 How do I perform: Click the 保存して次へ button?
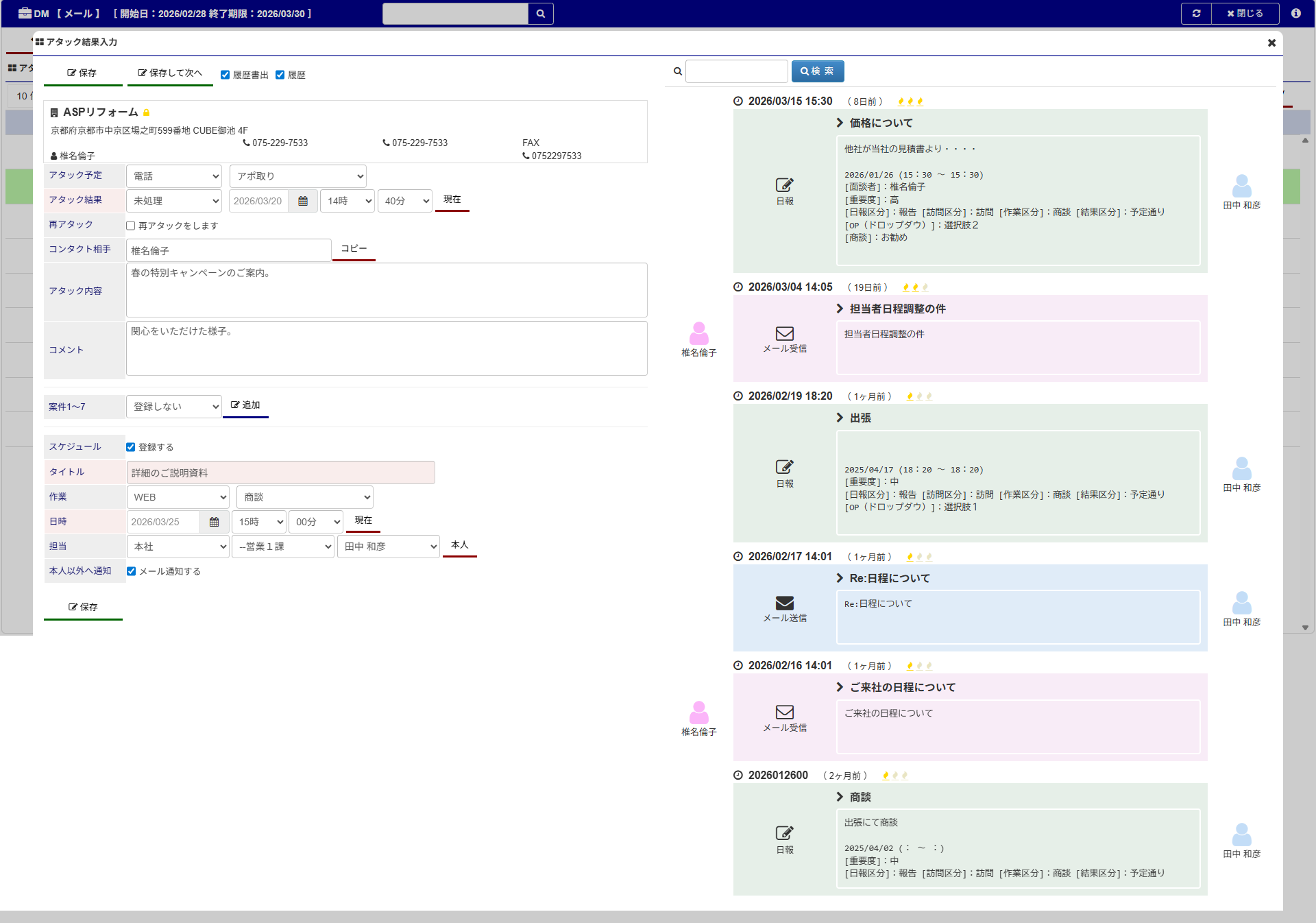(x=170, y=73)
